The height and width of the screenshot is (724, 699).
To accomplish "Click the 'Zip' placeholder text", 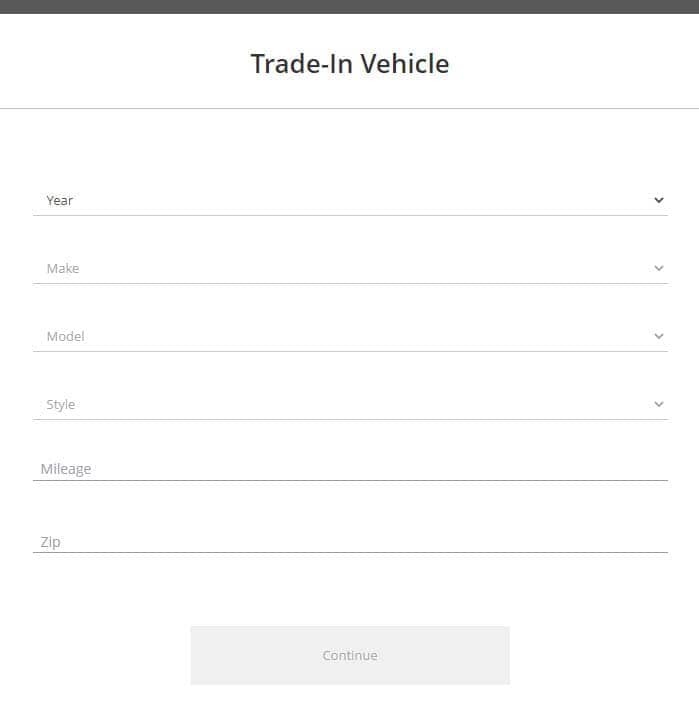I will click(x=50, y=542).
